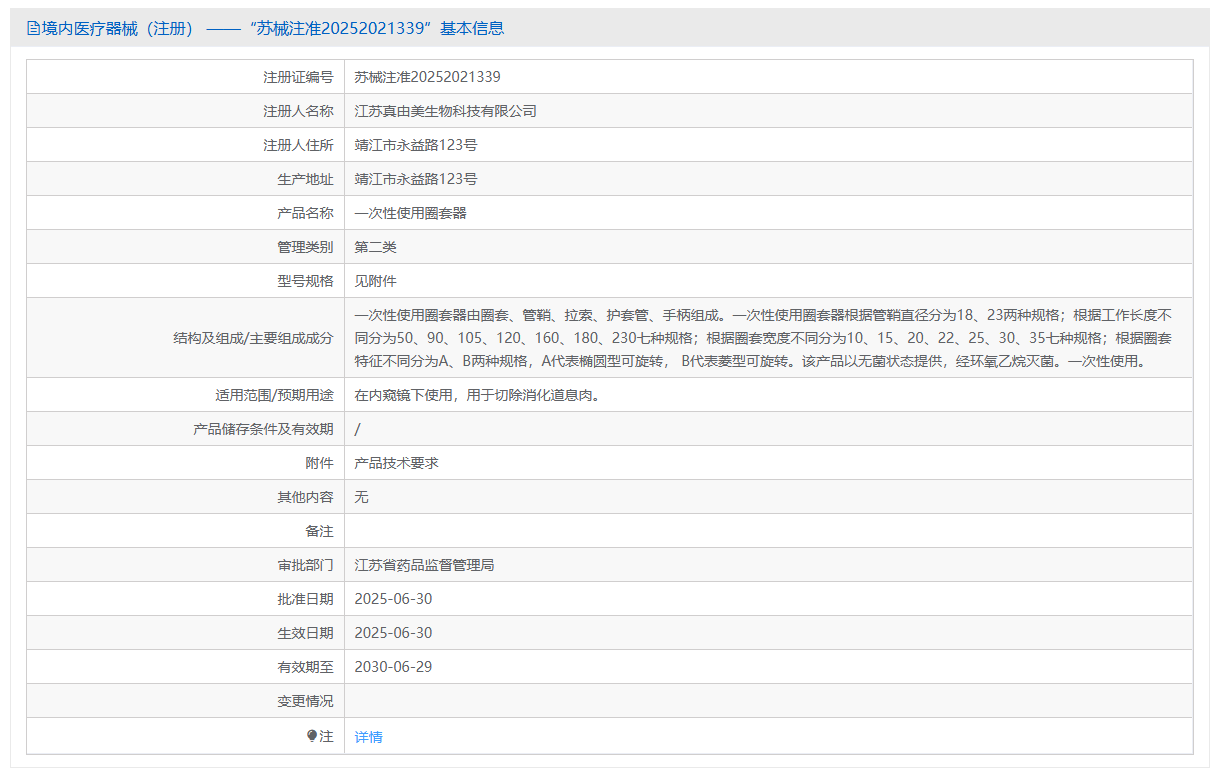The image size is (1218, 774).
Task: Click the 备注 label
Action: click(319, 531)
